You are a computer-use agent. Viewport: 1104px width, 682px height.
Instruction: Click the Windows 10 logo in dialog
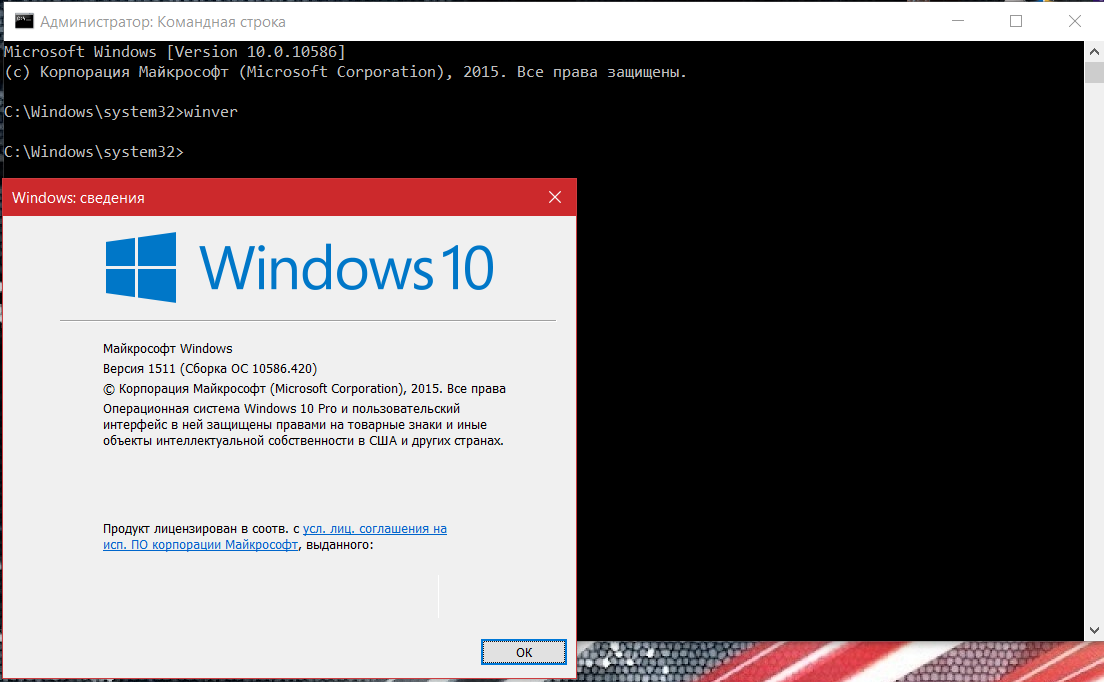click(299, 267)
